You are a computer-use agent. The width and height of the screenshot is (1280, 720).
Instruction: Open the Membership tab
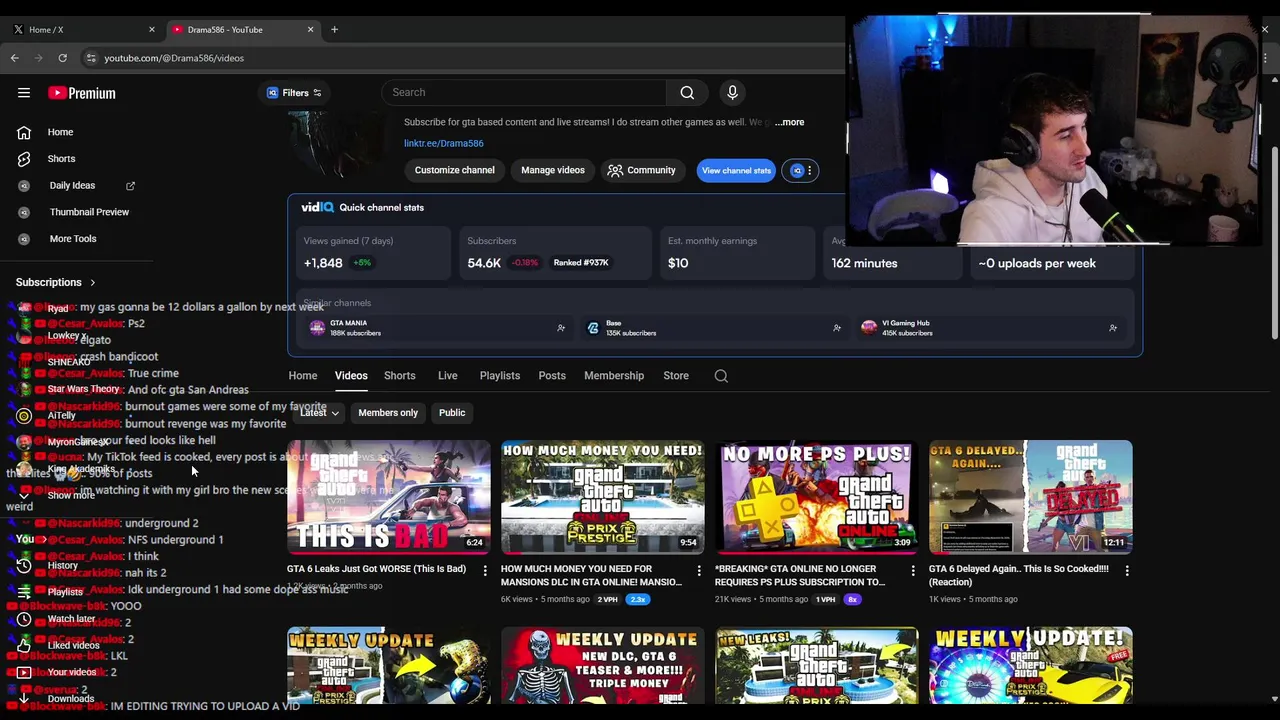[x=614, y=376]
